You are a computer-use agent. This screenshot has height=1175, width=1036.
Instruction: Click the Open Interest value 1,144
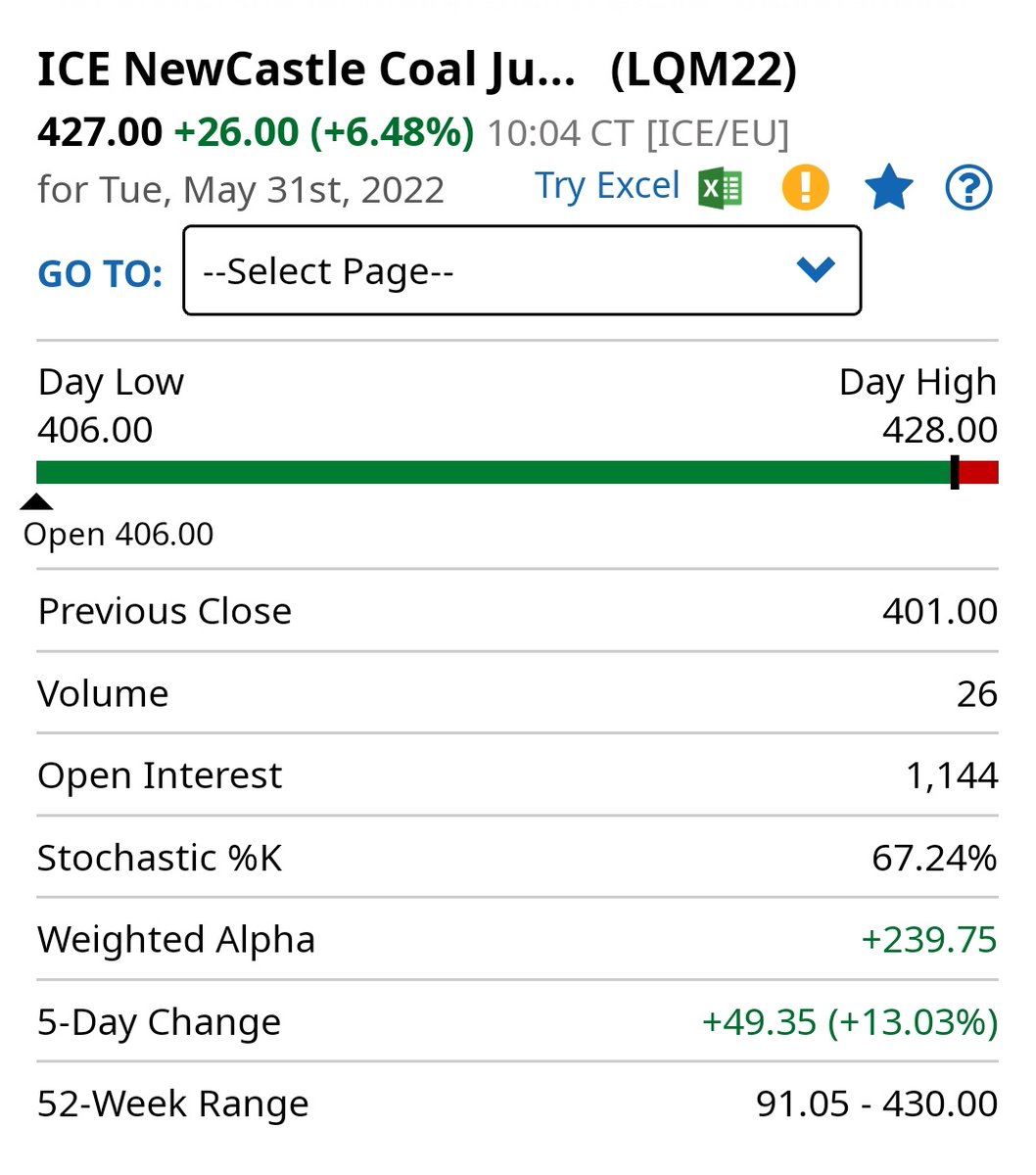tap(952, 776)
